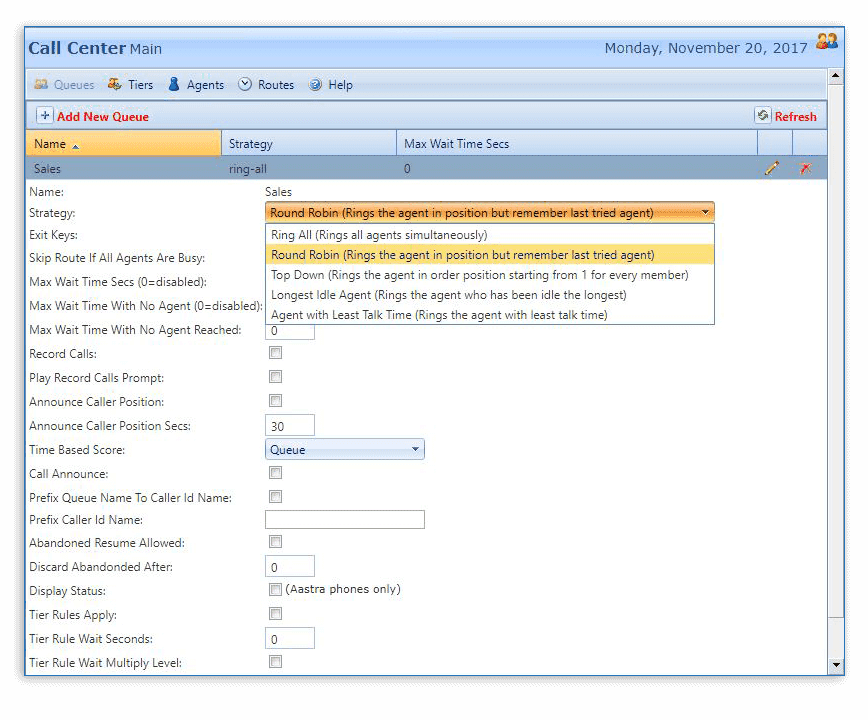Check the Abandoned Resume Allowed box

coord(276,542)
